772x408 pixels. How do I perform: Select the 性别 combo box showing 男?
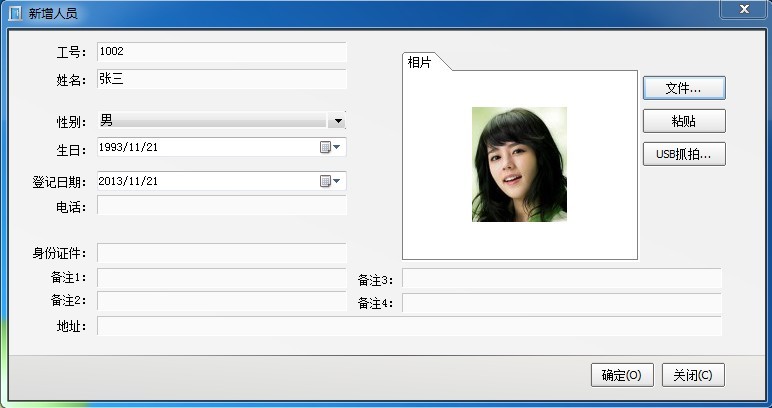[x=222, y=121]
